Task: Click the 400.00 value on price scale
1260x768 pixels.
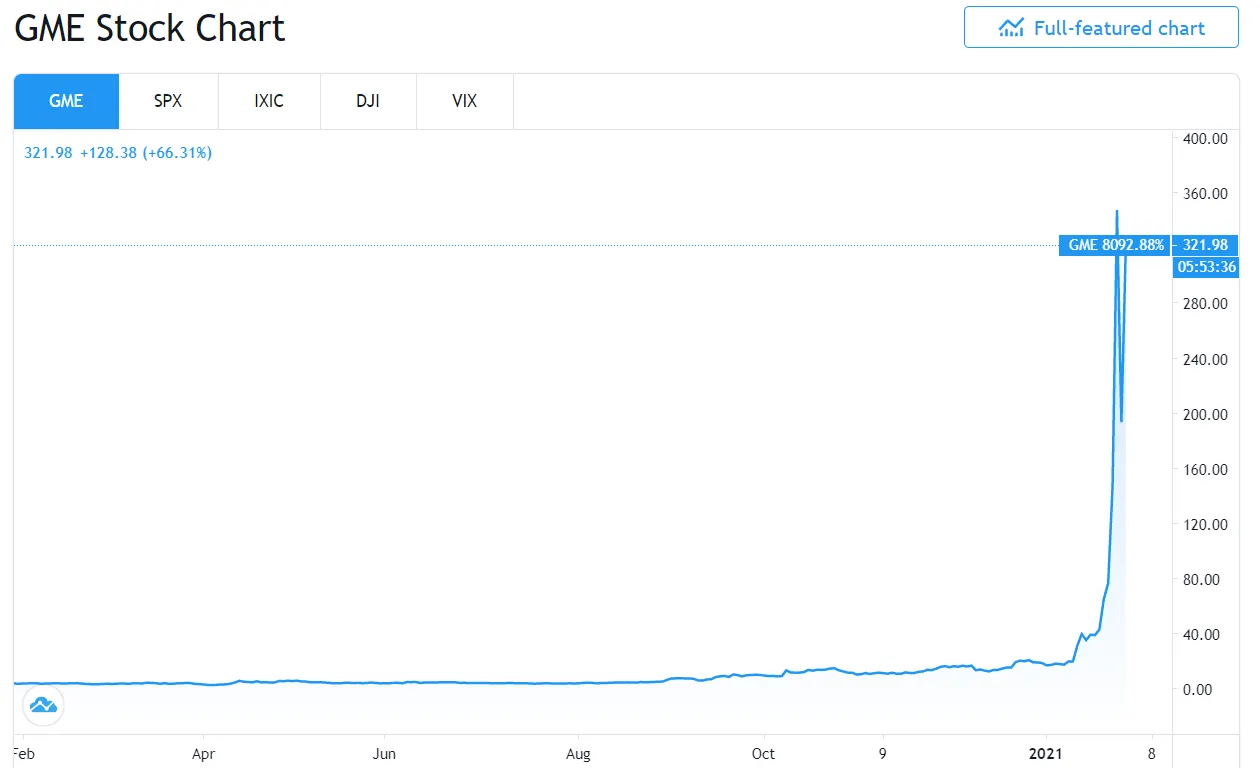Action: (1206, 139)
